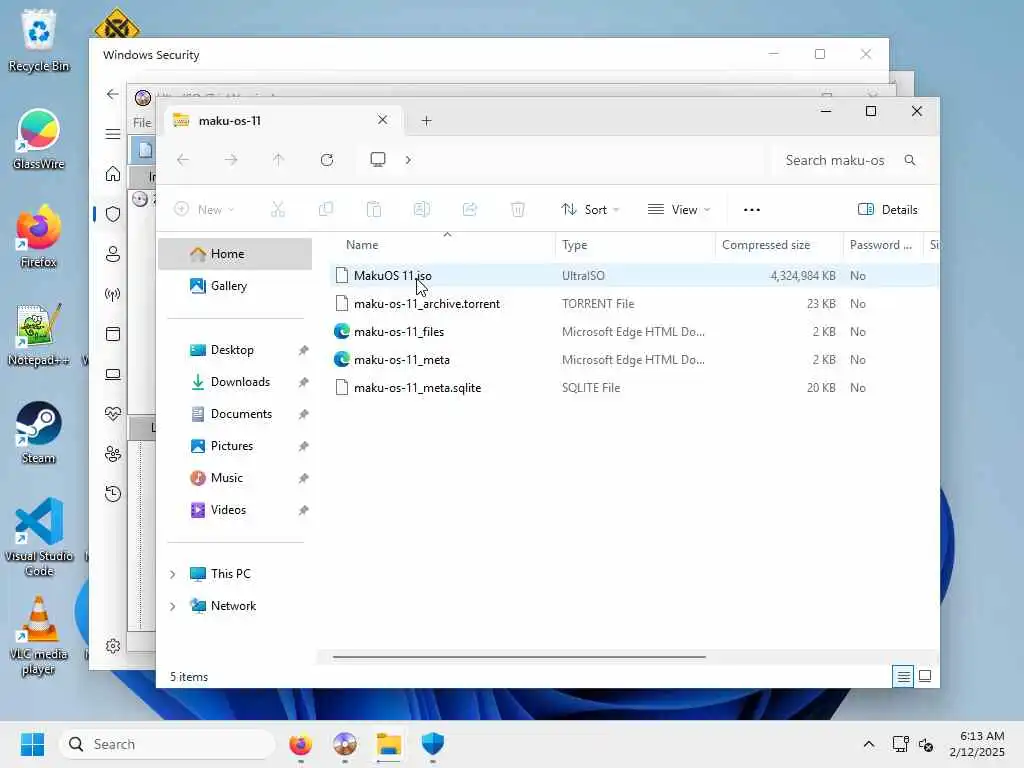Viewport: 1024px width, 768px height.
Task: Launch VLC media player from the desktop
Action: (39, 635)
